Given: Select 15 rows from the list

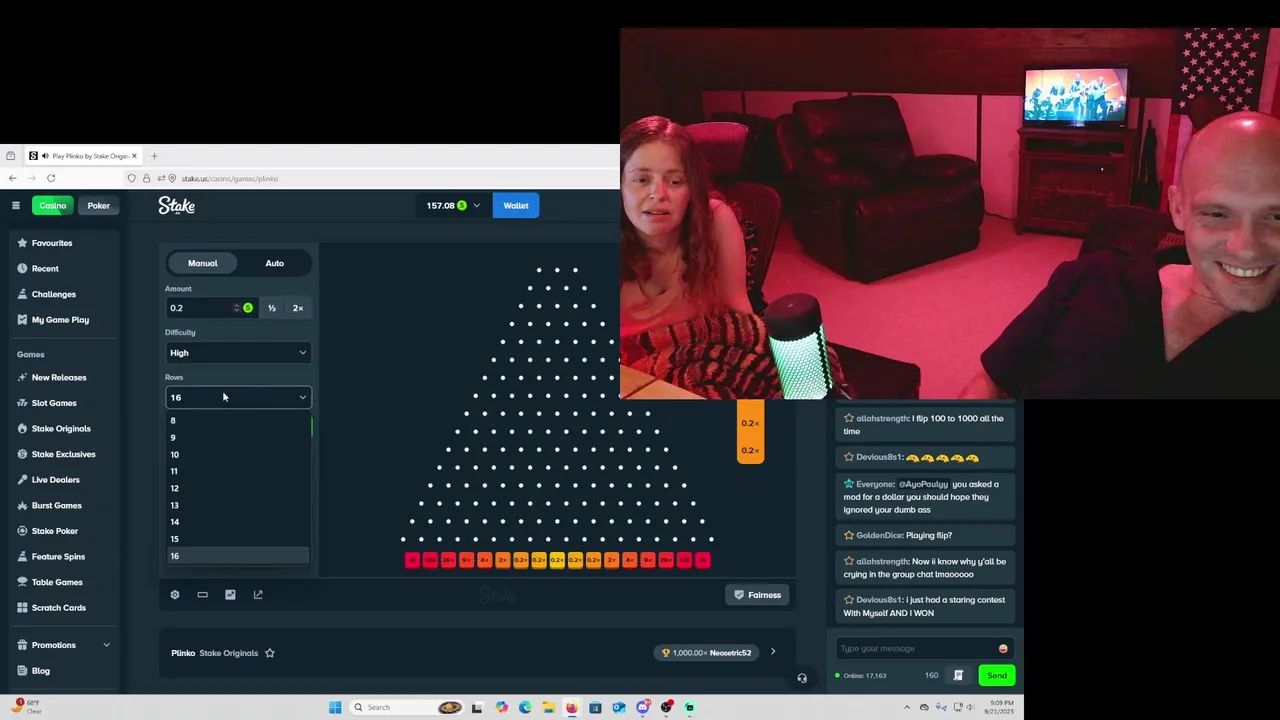Looking at the screenshot, I should [x=237, y=539].
